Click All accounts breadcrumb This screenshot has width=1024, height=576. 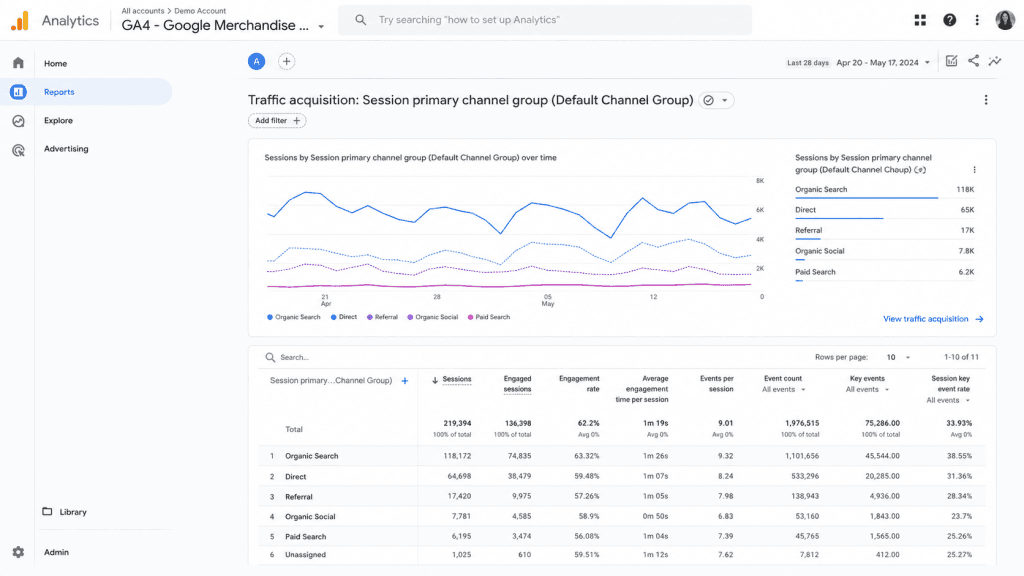coord(142,11)
